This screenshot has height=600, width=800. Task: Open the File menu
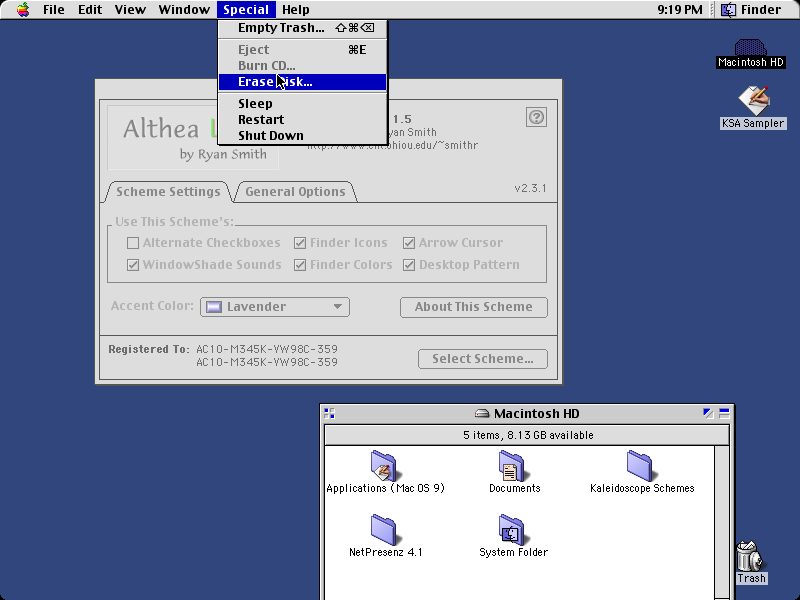pyautogui.click(x=54, y=10)
